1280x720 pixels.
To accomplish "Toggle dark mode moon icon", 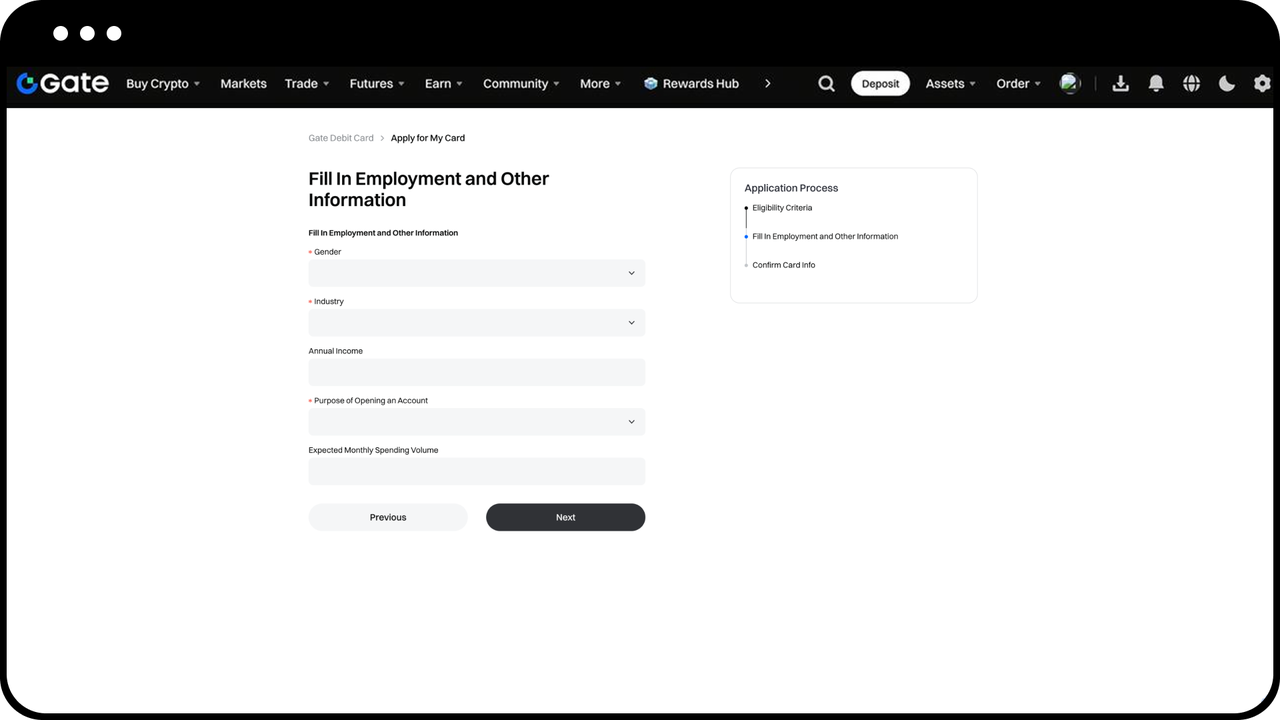I will point(1227,84).
